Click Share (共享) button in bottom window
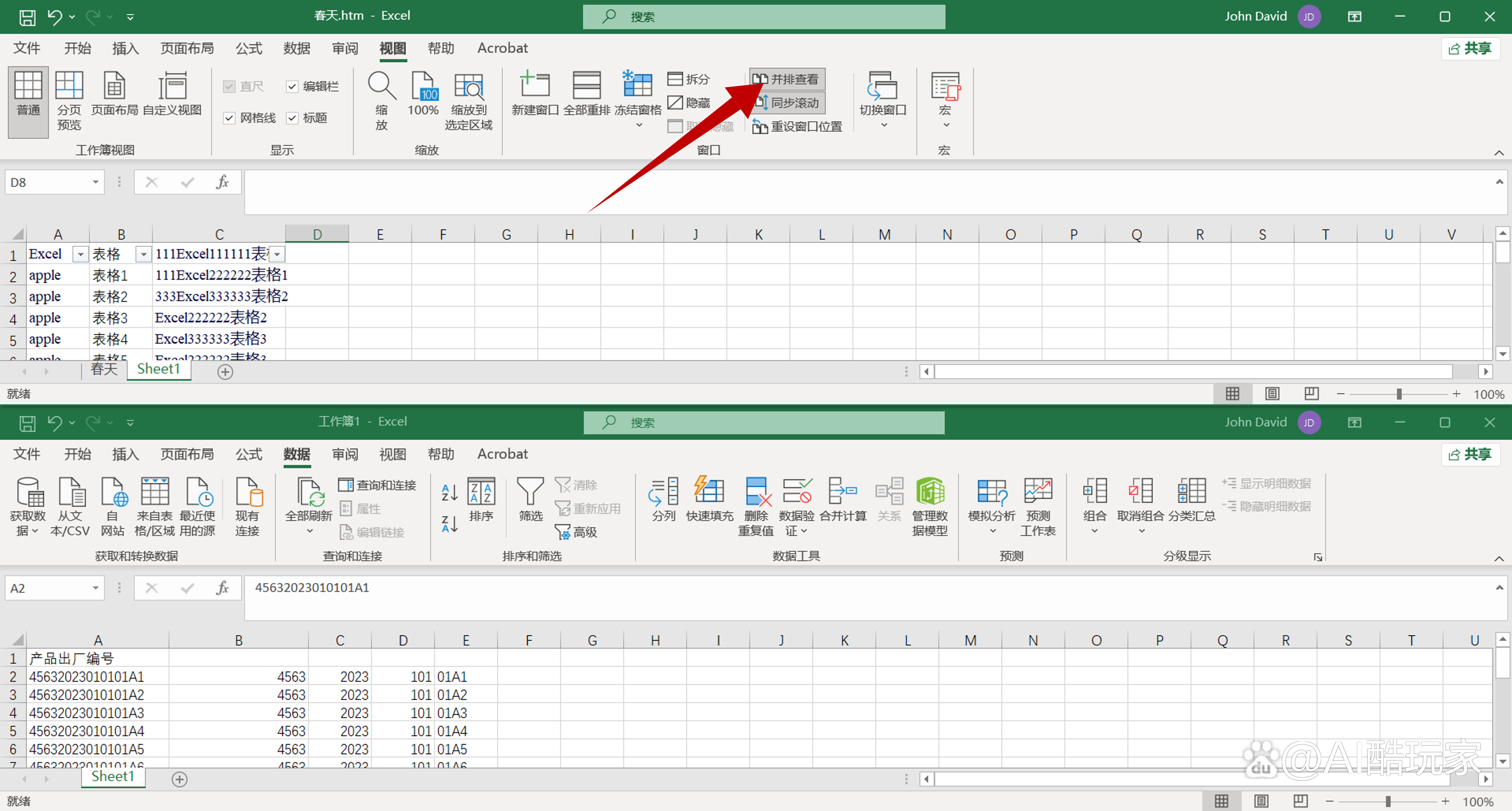This screenshot has height=811, width=1512. (1470, 454)
